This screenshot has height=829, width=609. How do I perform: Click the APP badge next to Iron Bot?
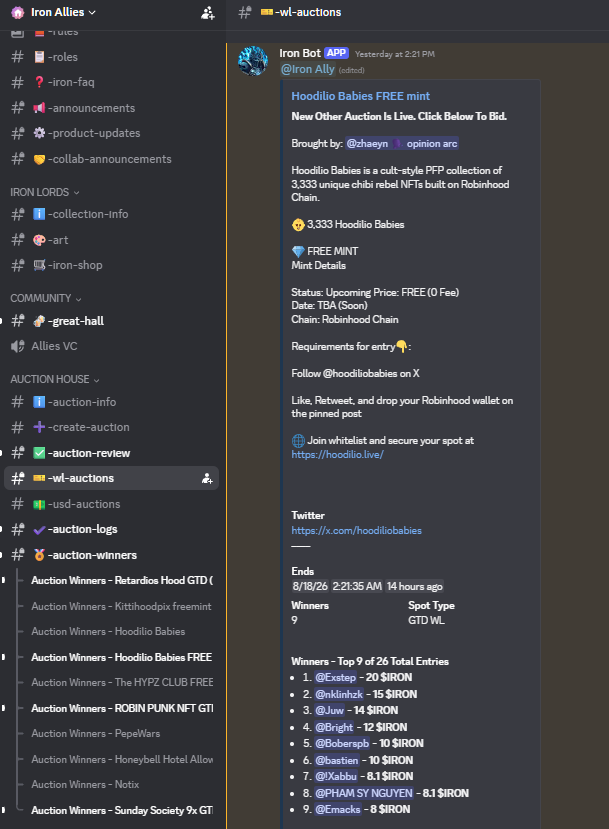coord(336,53)
